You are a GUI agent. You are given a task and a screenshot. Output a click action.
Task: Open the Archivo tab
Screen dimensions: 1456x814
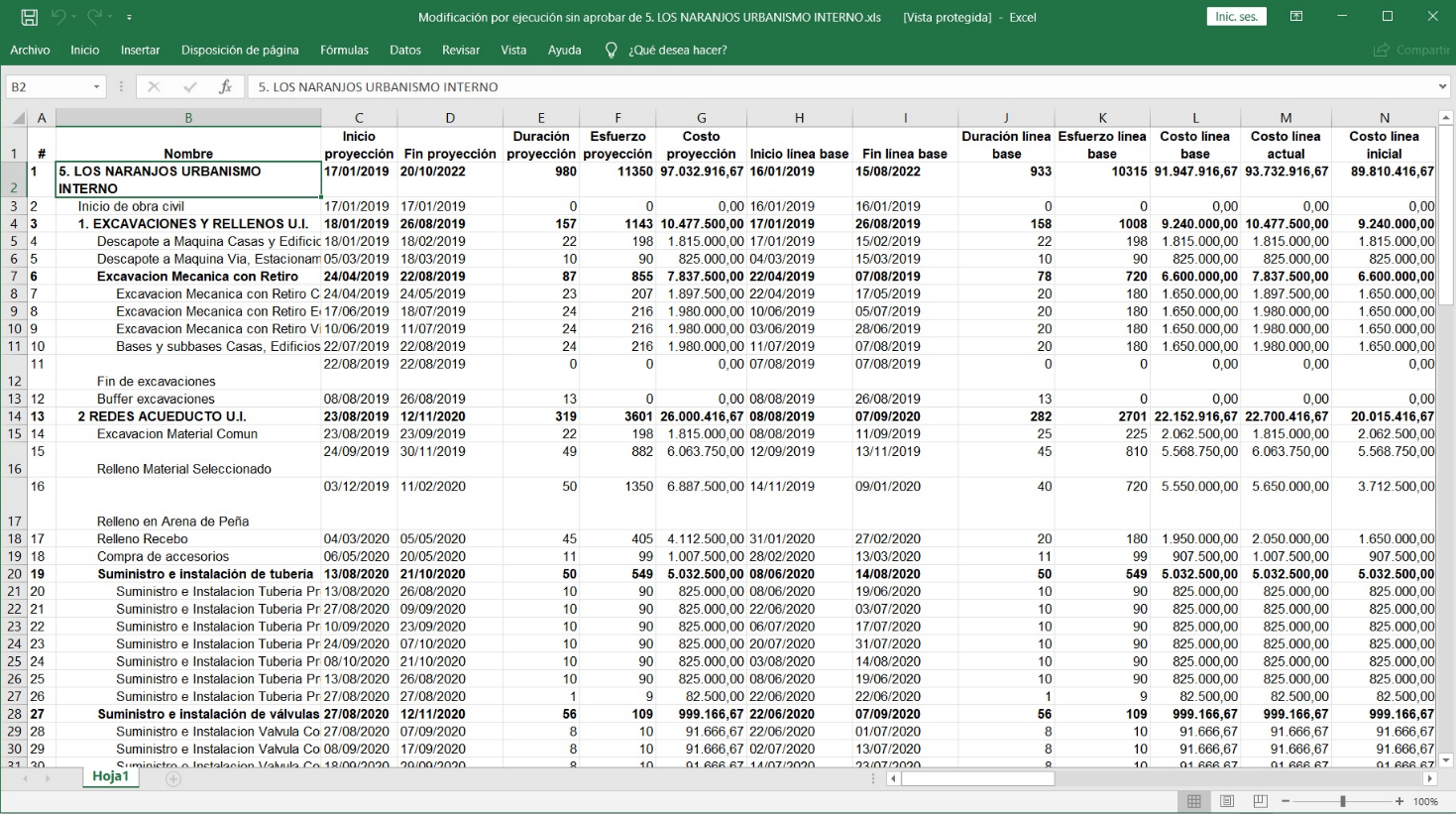point(30,50)
